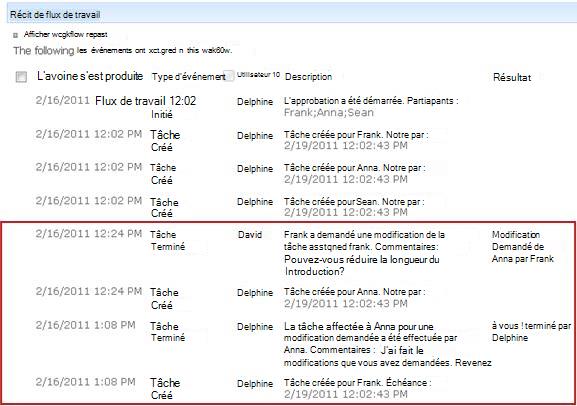
Task: Select Tâche créée pour Sean description
Action: point(354,207)
